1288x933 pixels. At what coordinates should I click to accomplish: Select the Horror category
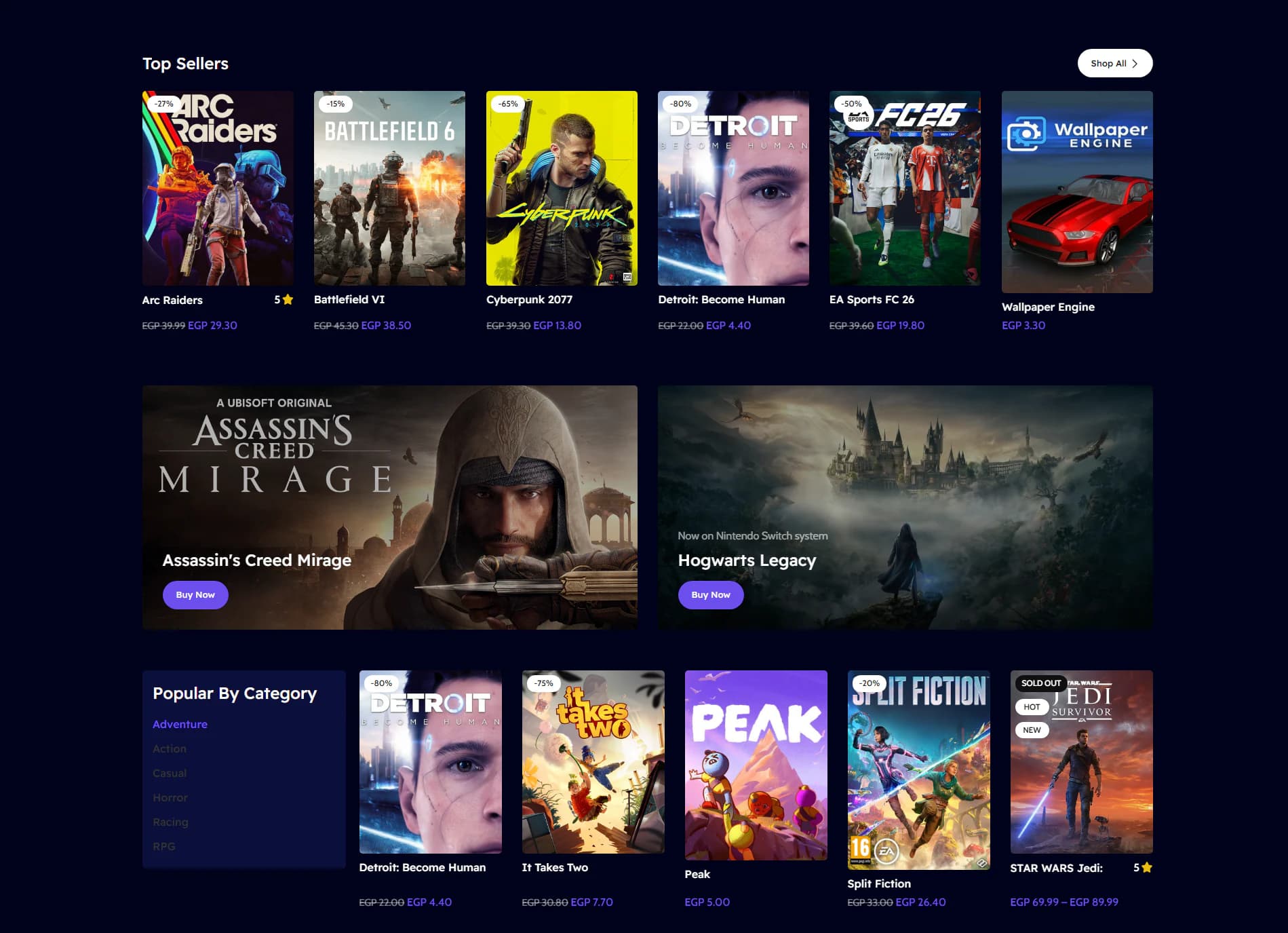[170, 797]
